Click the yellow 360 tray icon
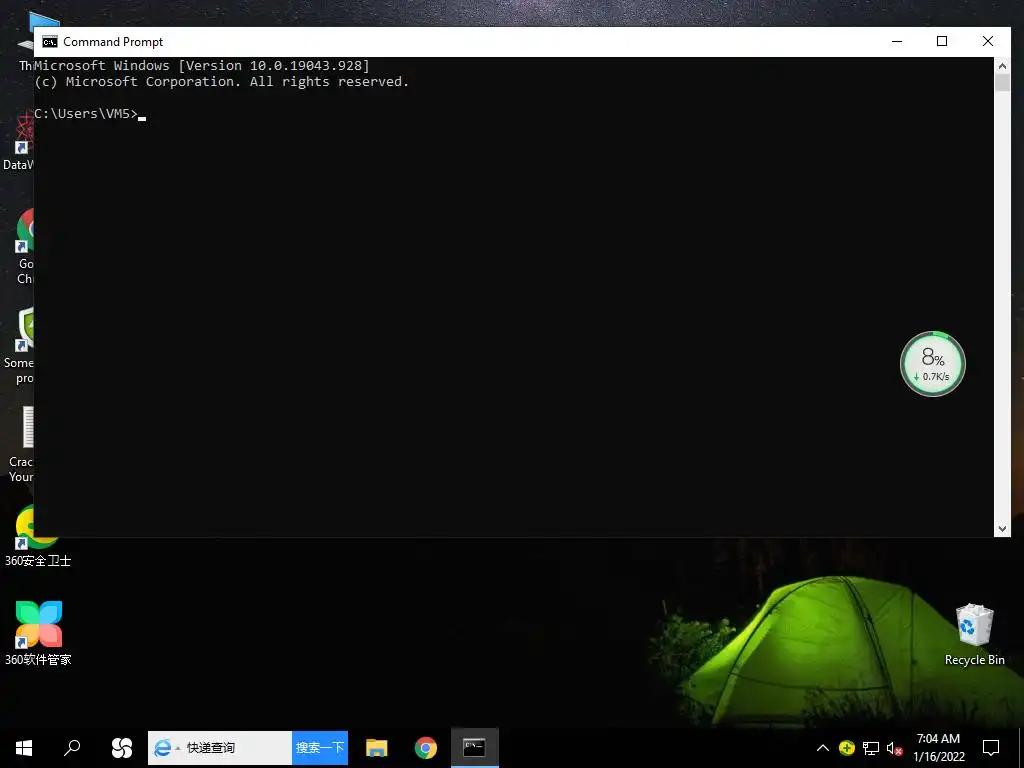The image size is (1024, 768). [847, 748]
